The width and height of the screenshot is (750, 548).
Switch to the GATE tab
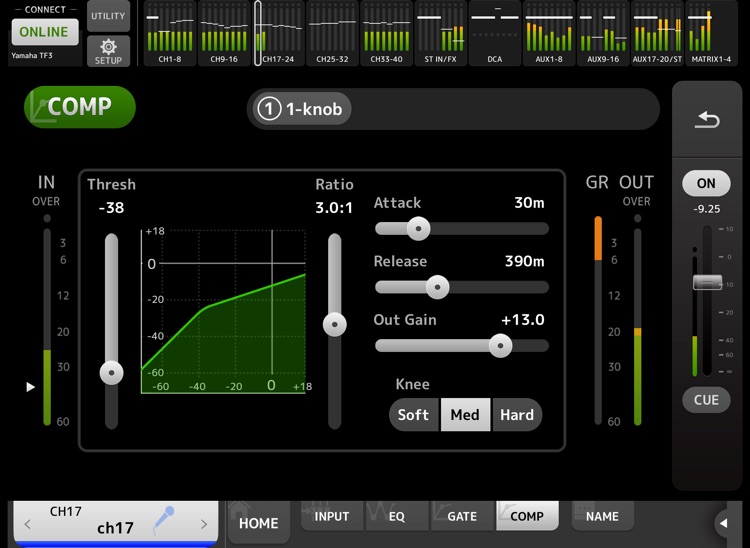pyautogui.click(x=462, y=516)
